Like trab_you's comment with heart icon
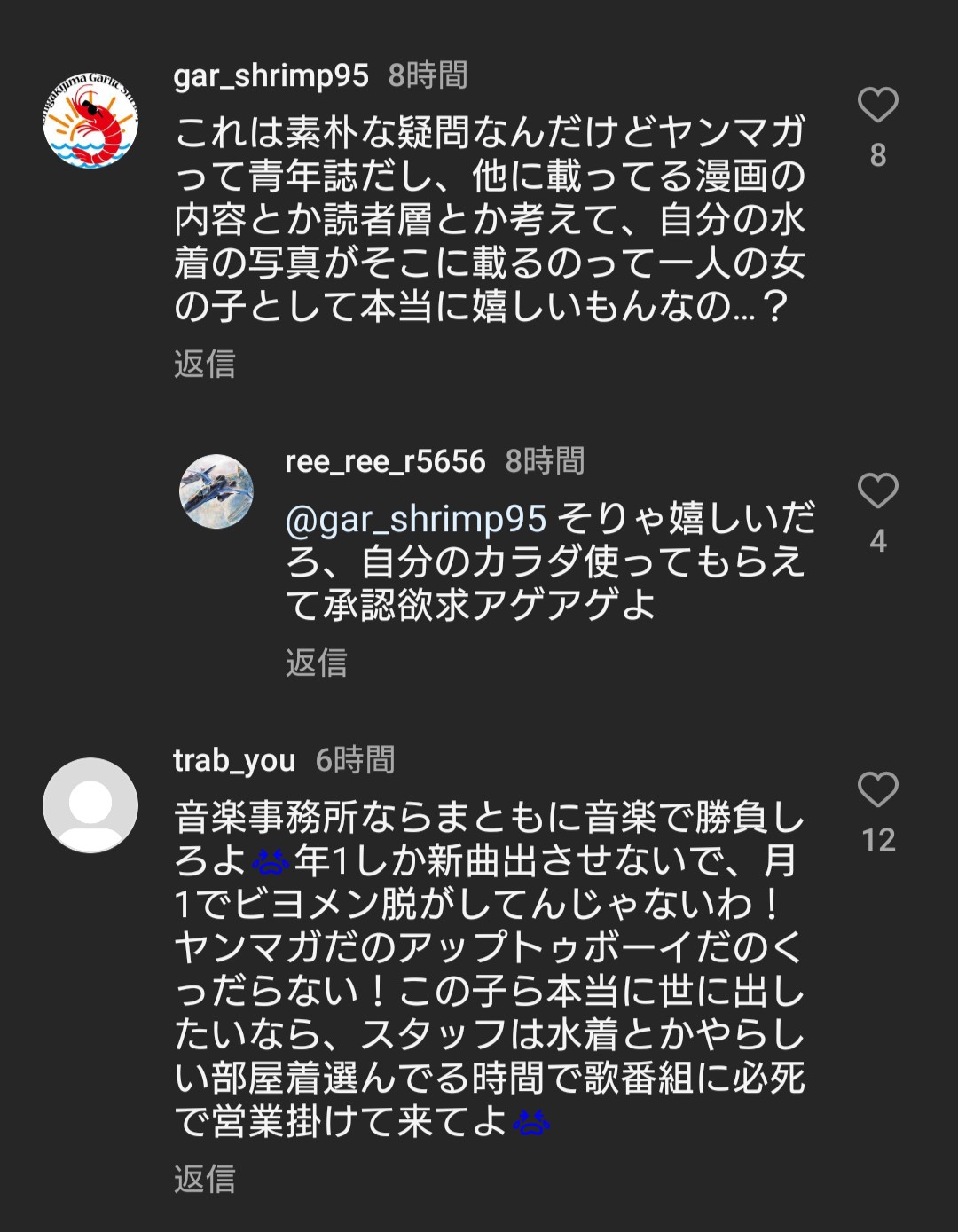The image size is (958, 1232). click(877, 789)
